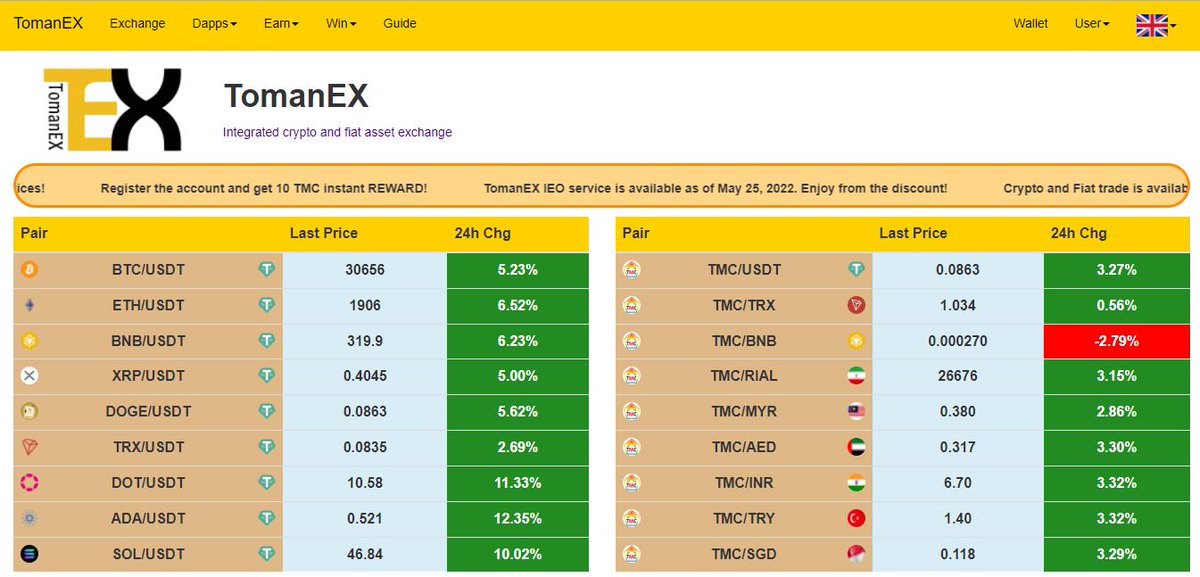
Task: Click the Dogecoin icon in DOGE/USDT row
Action: click(30, 411)
